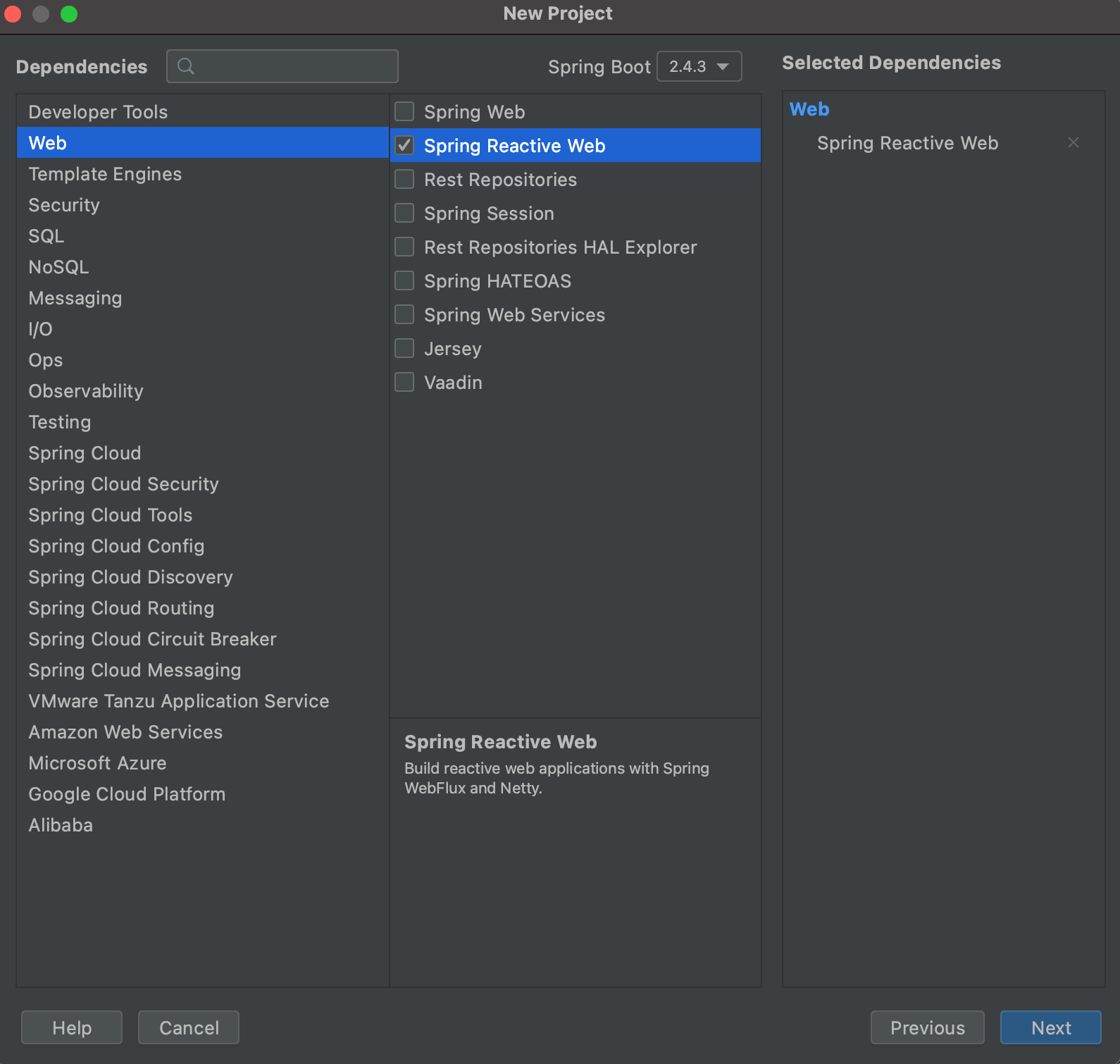Select the Developer Tools category
The height and width of the screenshot is (1064, 1120).
pos(98,112)
